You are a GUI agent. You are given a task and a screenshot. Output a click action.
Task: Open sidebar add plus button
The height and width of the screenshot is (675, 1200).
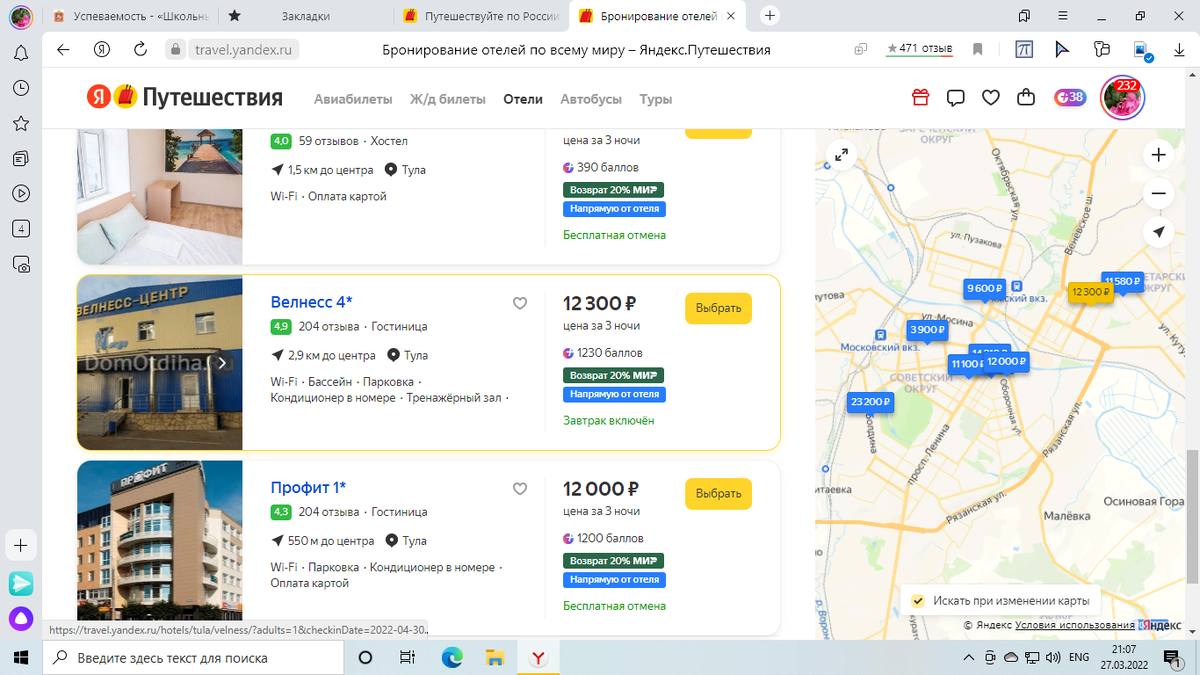pyautogui.click(x=21, y=546)
